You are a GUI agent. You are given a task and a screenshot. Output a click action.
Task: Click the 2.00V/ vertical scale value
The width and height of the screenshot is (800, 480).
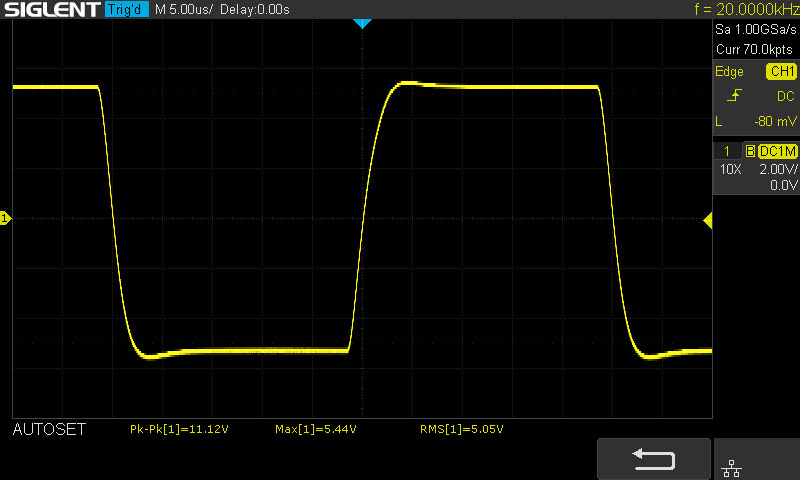(x=778, y=169)
